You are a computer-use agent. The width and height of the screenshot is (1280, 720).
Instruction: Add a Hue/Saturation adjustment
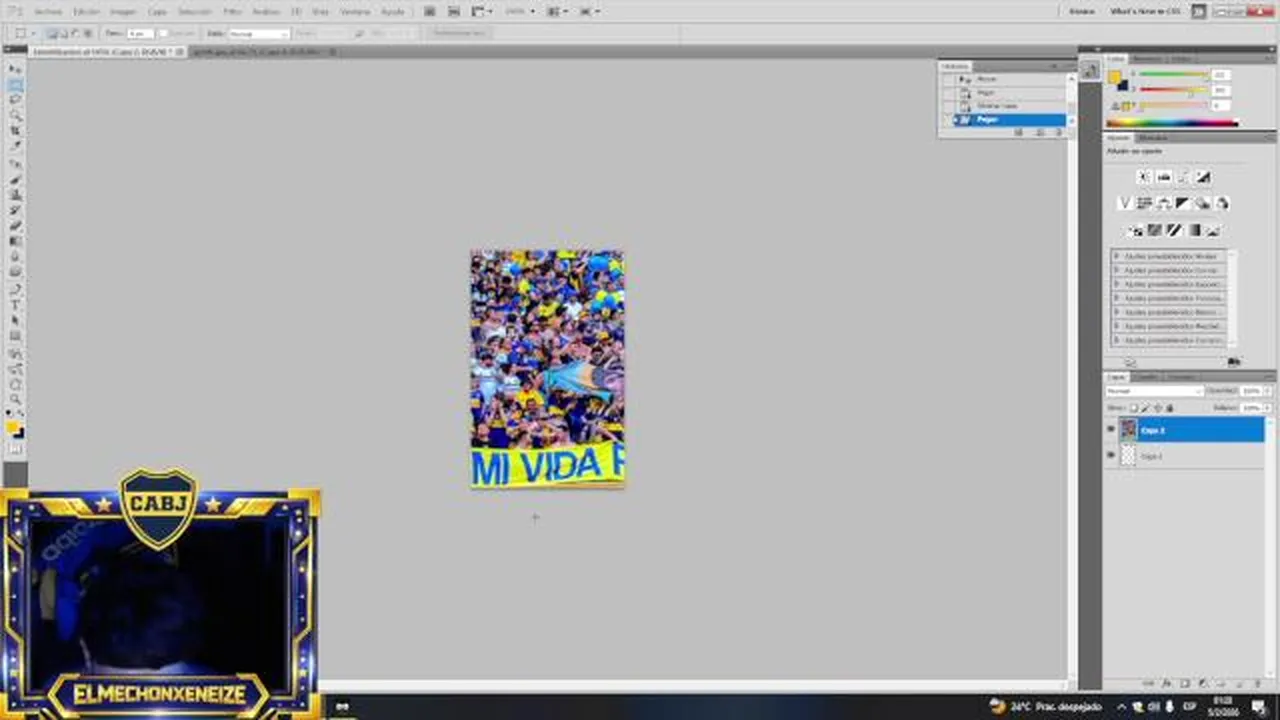pos(1144,203)
